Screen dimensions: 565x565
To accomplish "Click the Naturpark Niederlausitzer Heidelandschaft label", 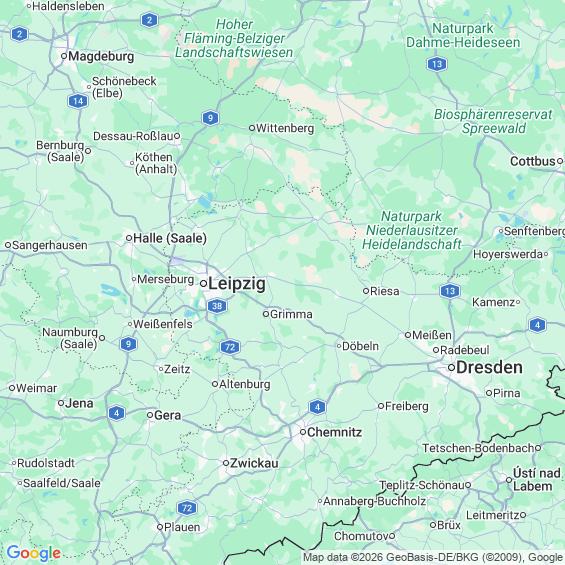I will (411, 230).
